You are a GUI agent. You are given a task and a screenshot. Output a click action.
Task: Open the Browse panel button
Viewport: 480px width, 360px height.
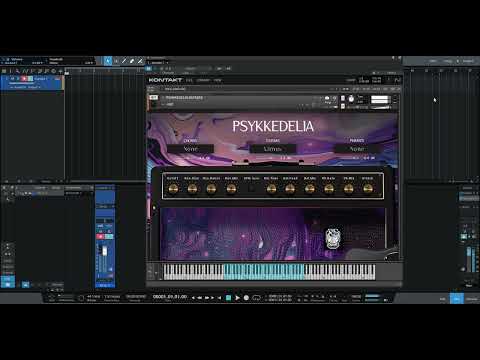tap(472, 299)
